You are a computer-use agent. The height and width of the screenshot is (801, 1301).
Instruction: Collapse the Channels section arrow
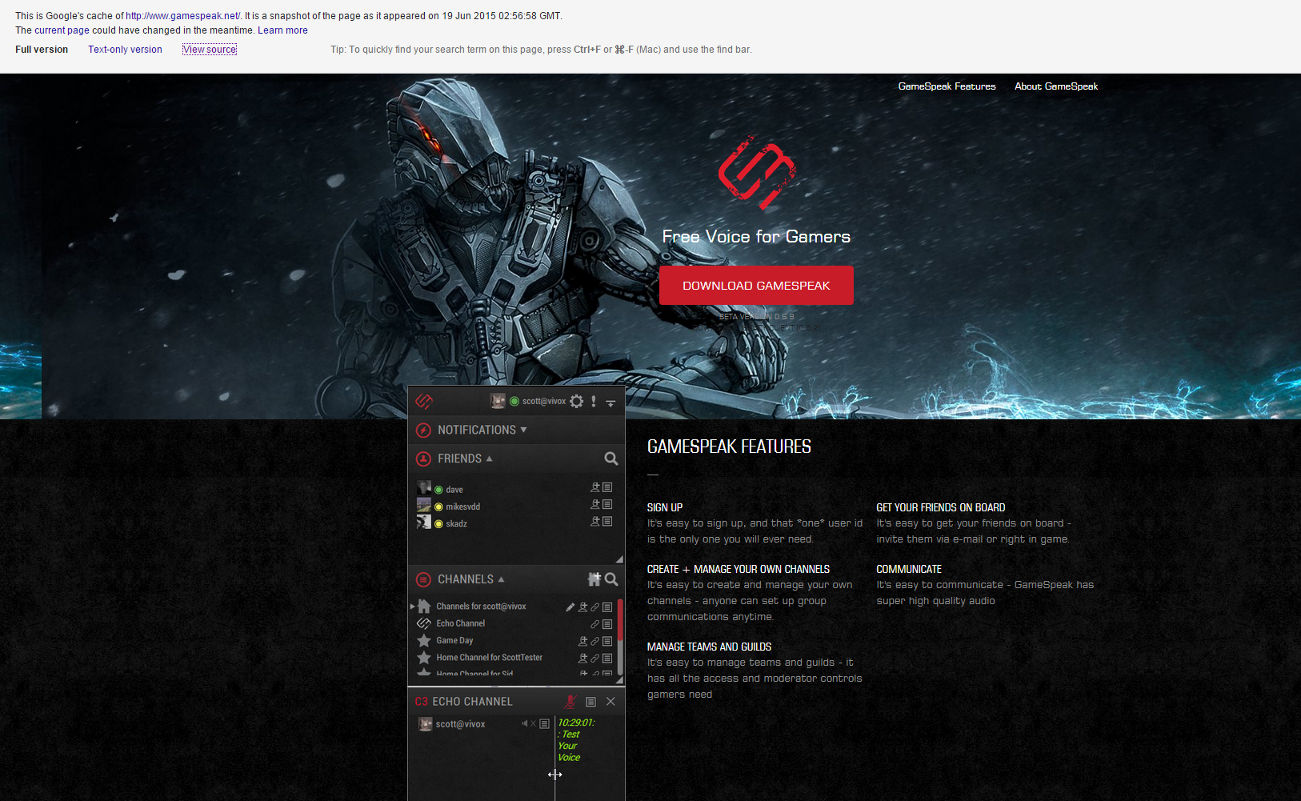click(501, 579)
